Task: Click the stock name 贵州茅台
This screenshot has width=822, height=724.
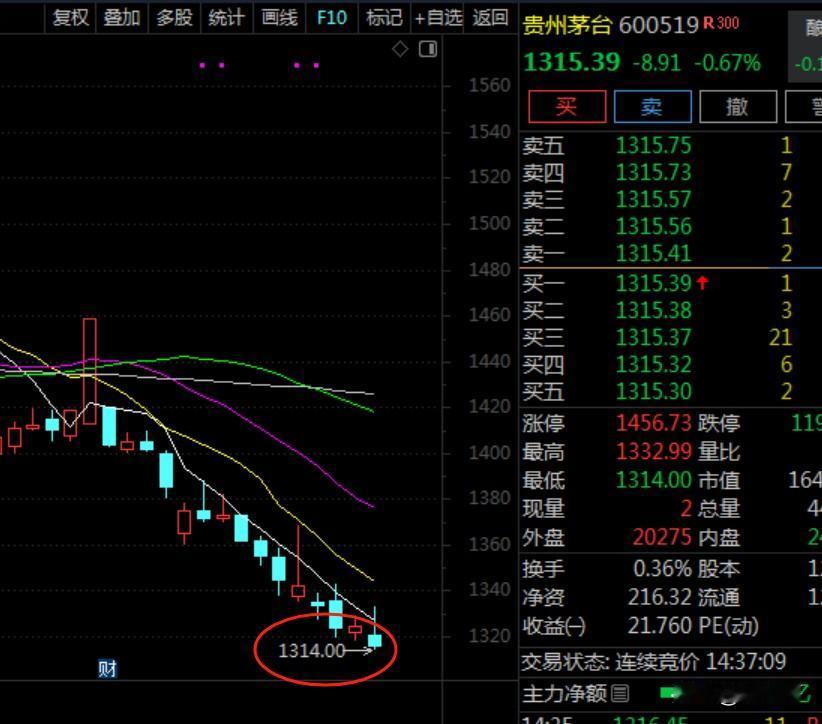Action: [x=567, y=25]
